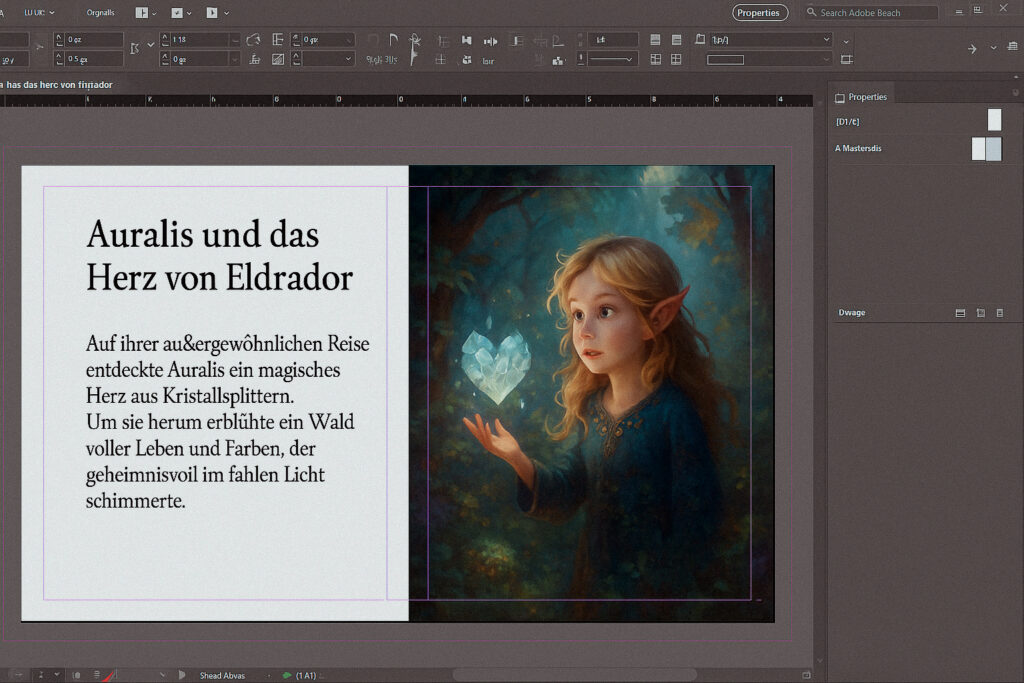
Task: Click the [D1/€] page thumbnail
Action: pyautogui.click(x=994, y=120)
